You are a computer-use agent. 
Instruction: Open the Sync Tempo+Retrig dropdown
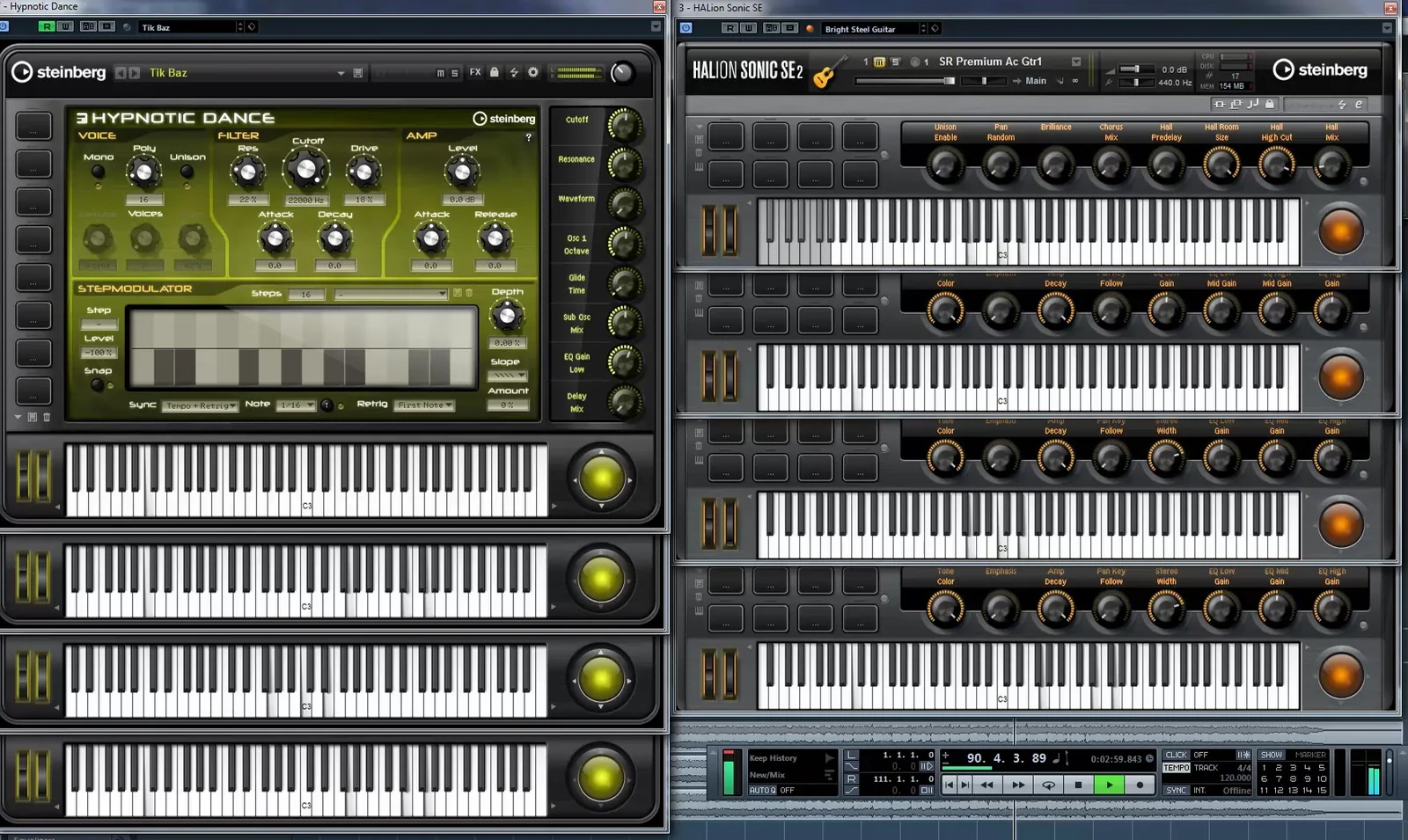201,405
